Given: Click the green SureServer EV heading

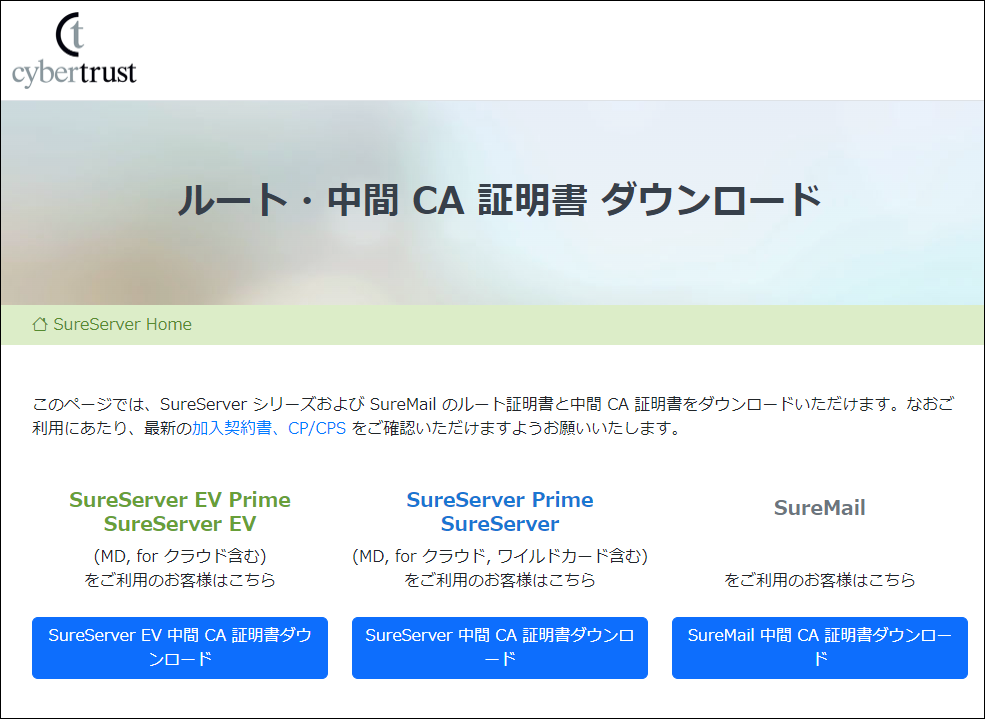Looking at the screenshot, I should [180, 524].
